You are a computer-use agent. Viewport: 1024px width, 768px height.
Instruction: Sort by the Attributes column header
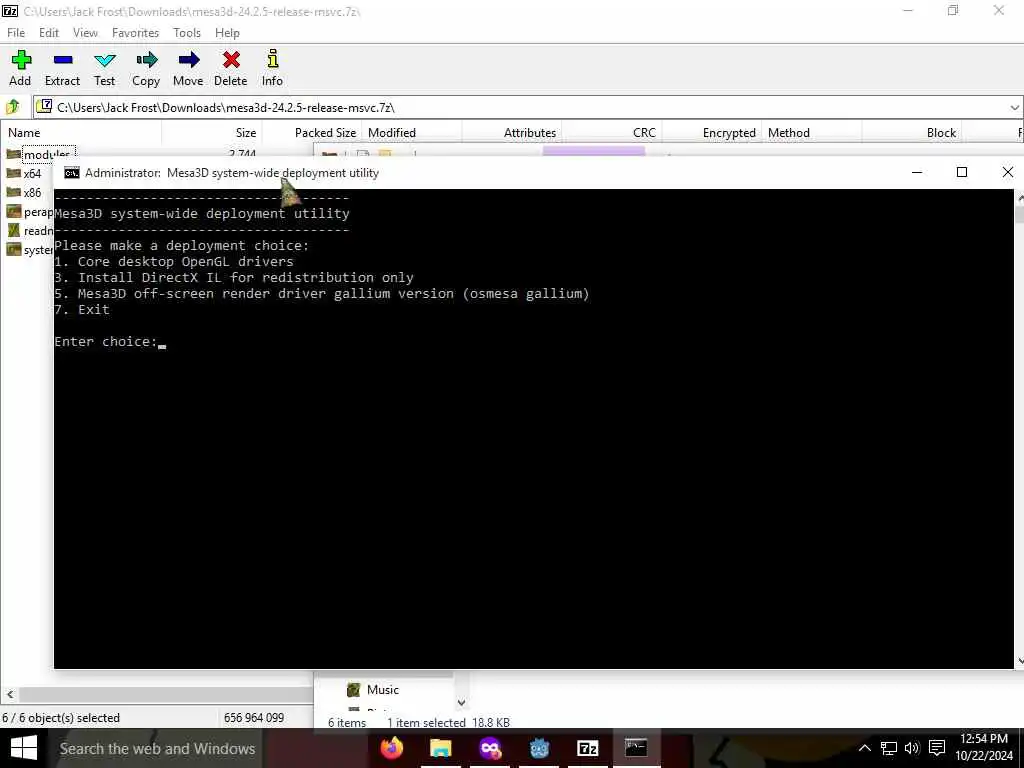(512, 133)
